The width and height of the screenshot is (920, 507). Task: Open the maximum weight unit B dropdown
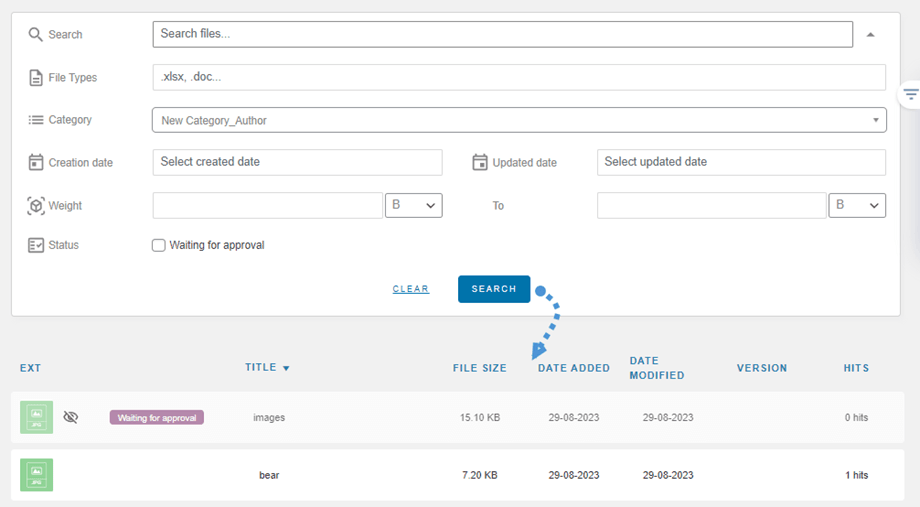tap(857, 205)
